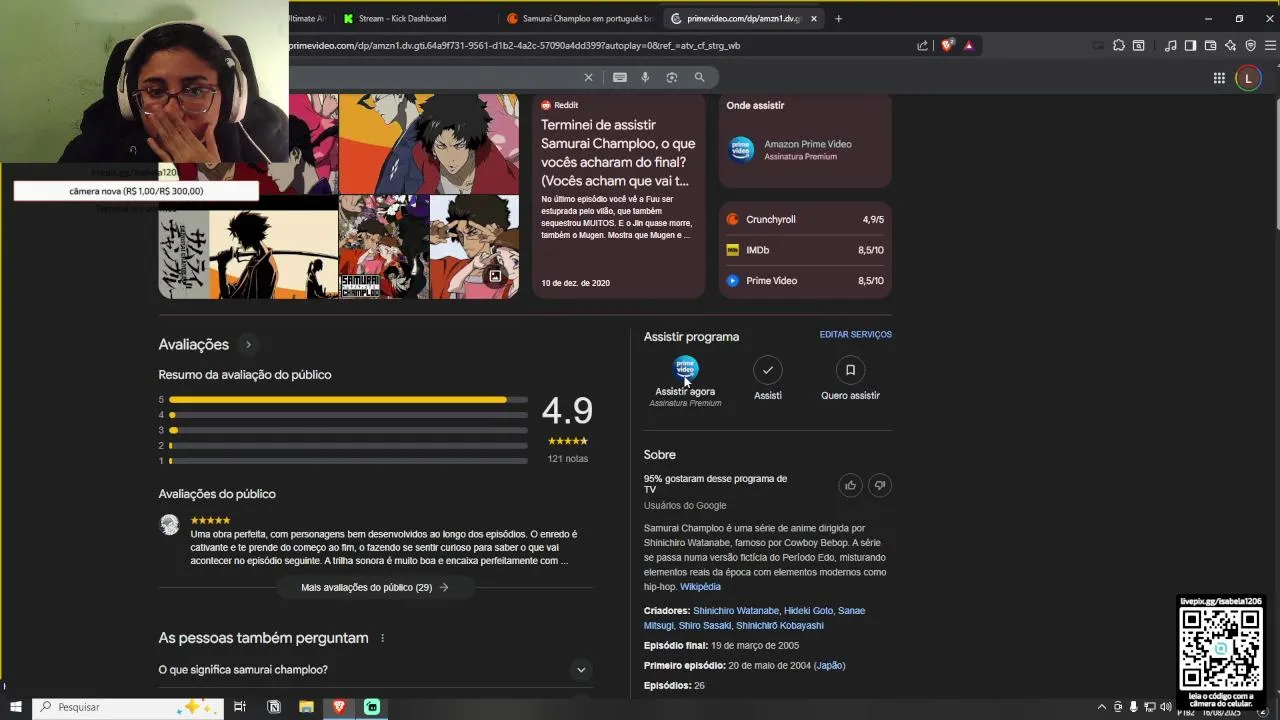Dislike the show with thumbs down

pyautogui.click(x=879, y=485)
